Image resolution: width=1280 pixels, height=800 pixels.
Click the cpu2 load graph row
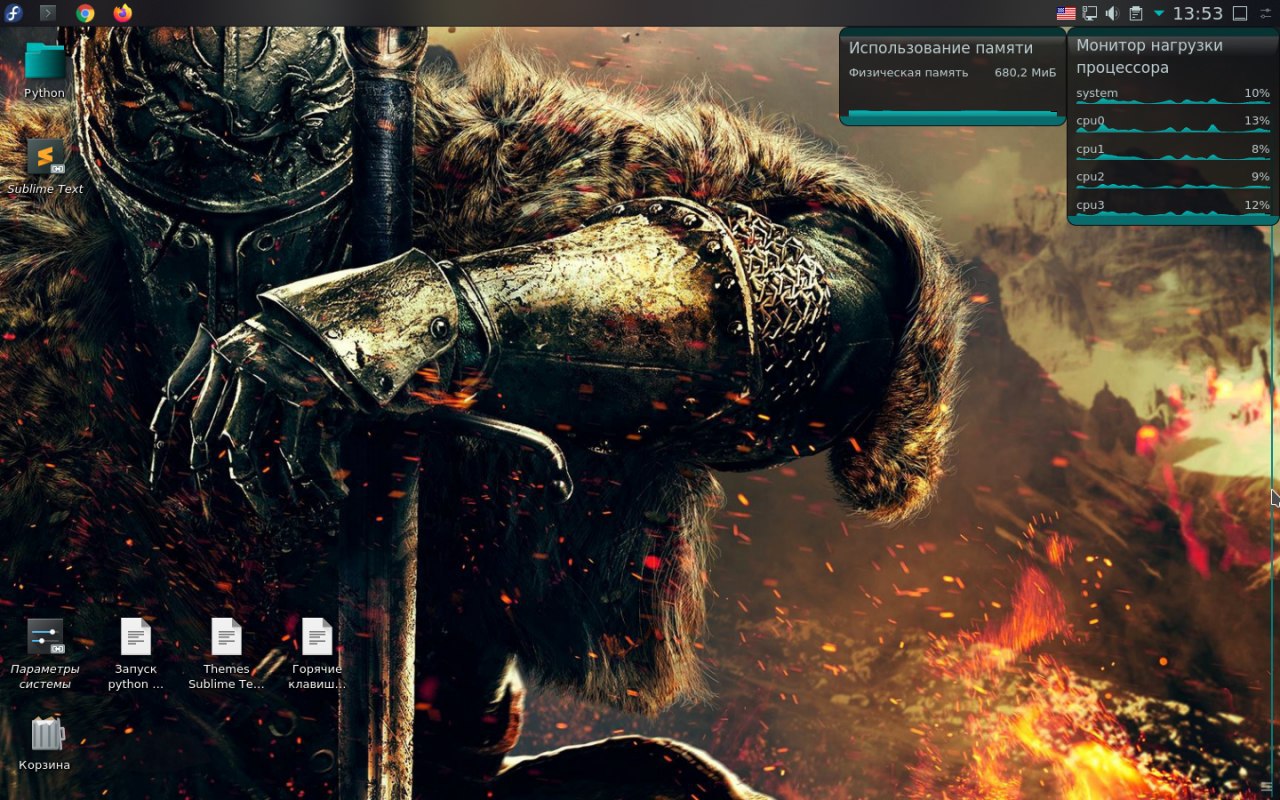click(x=1173, y=179)
